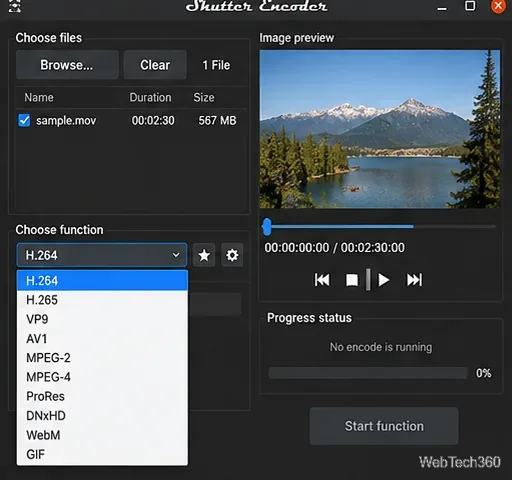Click the mountain lake preview image
Screen dimensions: 512x480
coord(380,129)
